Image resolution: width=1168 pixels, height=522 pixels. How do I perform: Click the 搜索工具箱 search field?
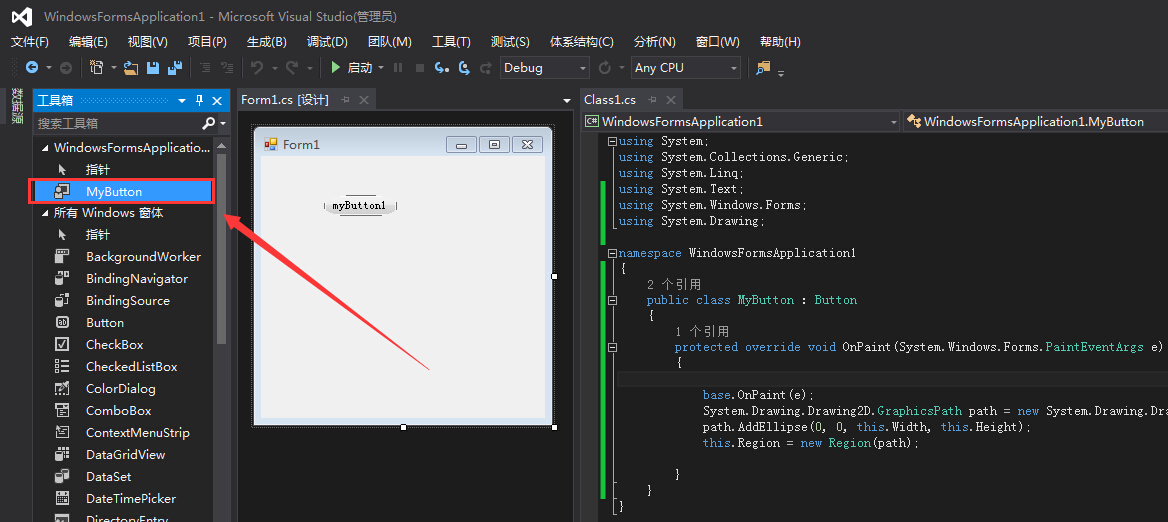point(117,123)
